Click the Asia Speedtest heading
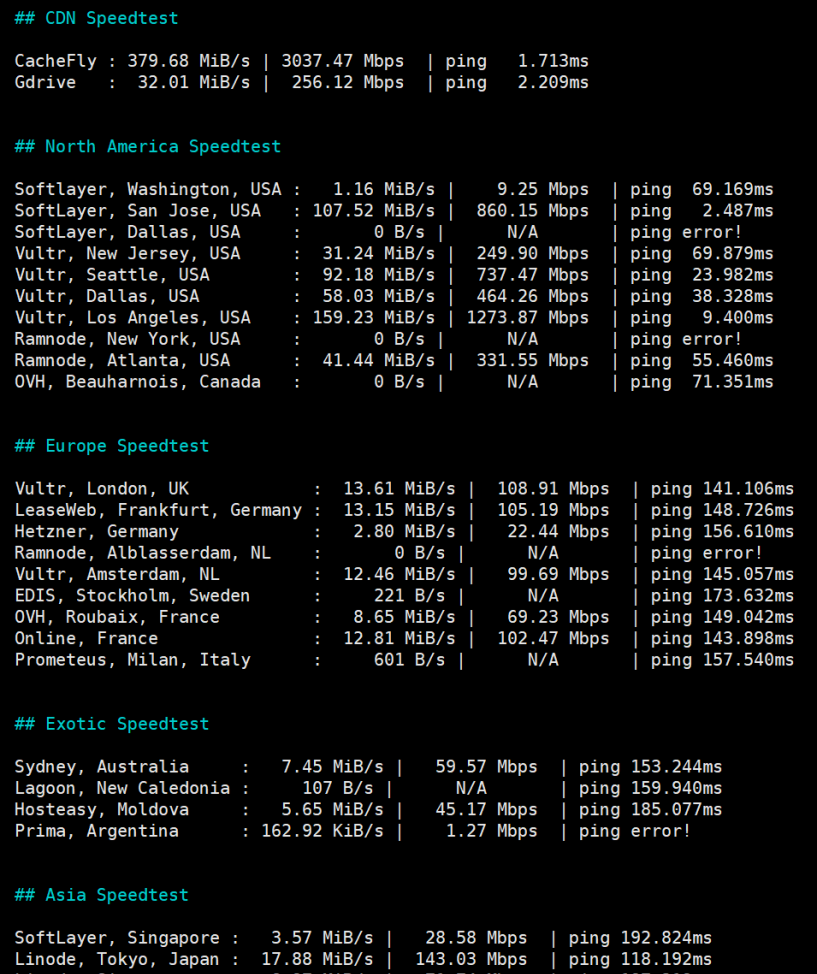 [x=101, y=895]
